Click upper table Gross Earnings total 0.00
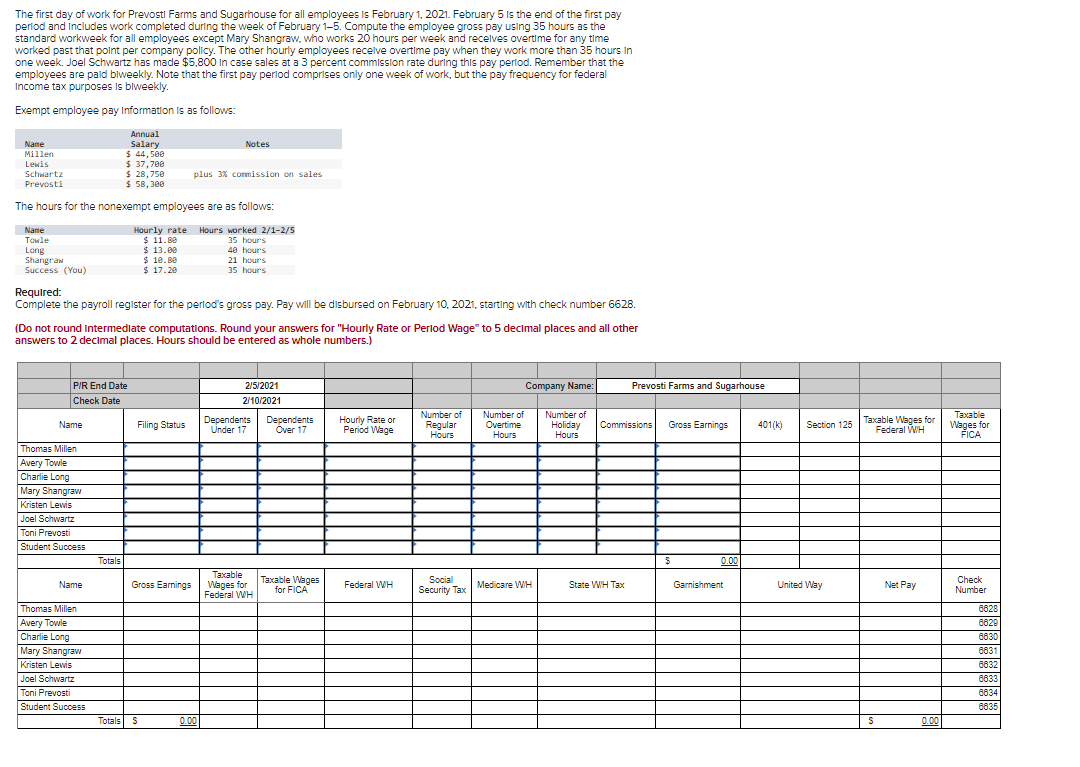 pos(729,561)
